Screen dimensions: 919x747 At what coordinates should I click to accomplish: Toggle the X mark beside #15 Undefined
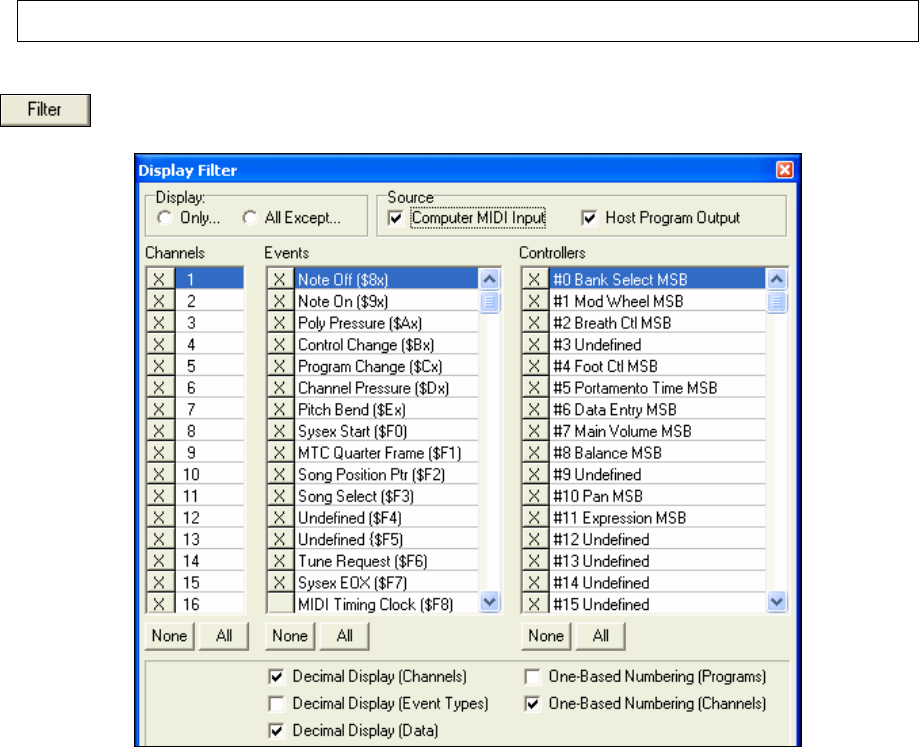(535, 603)
